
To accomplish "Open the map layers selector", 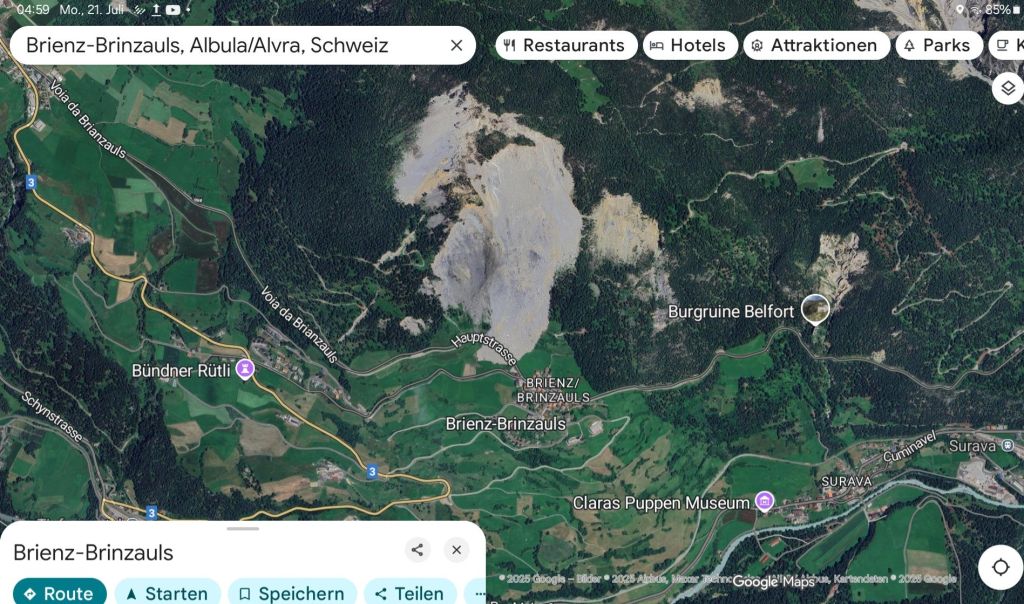I will click(x=1008, y=87).
